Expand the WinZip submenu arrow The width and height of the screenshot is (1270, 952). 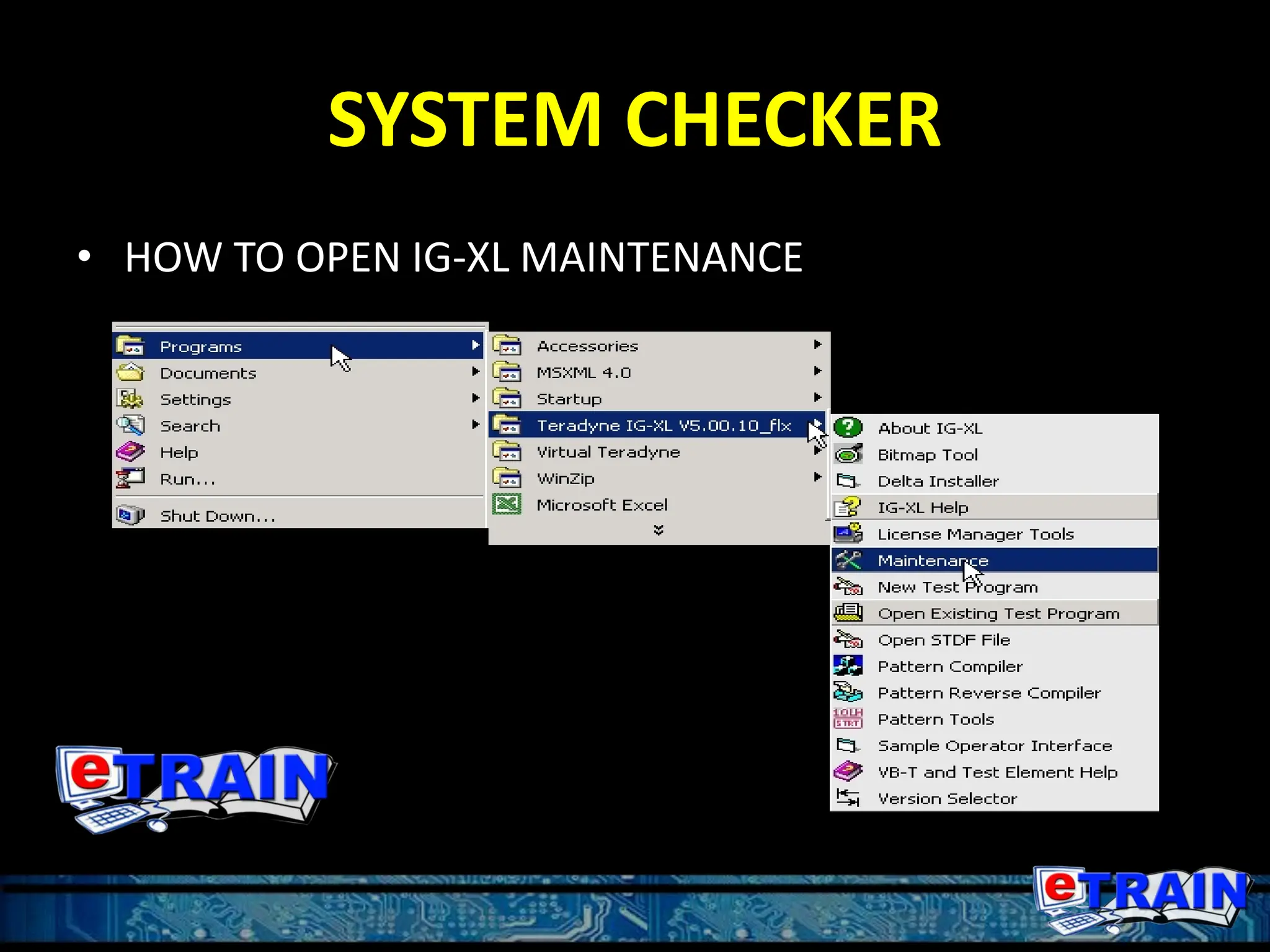[x=818, y=477]
